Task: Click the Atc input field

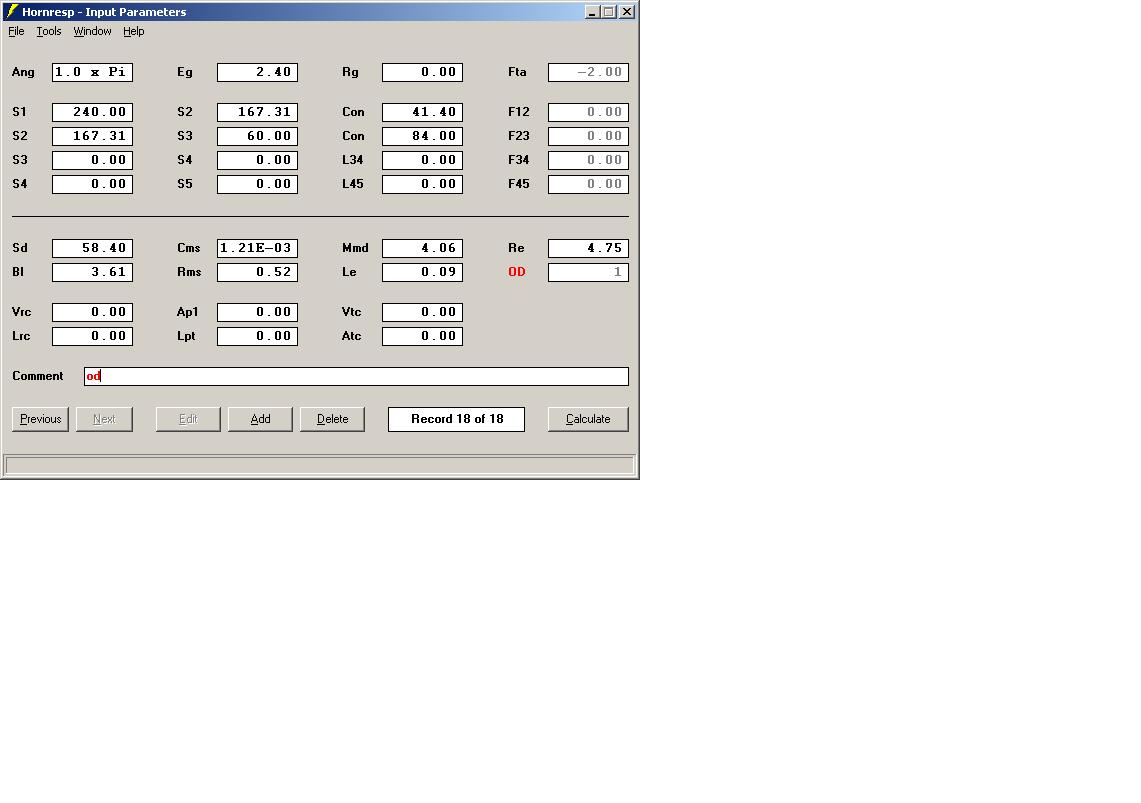Action: tap(423, 336)
